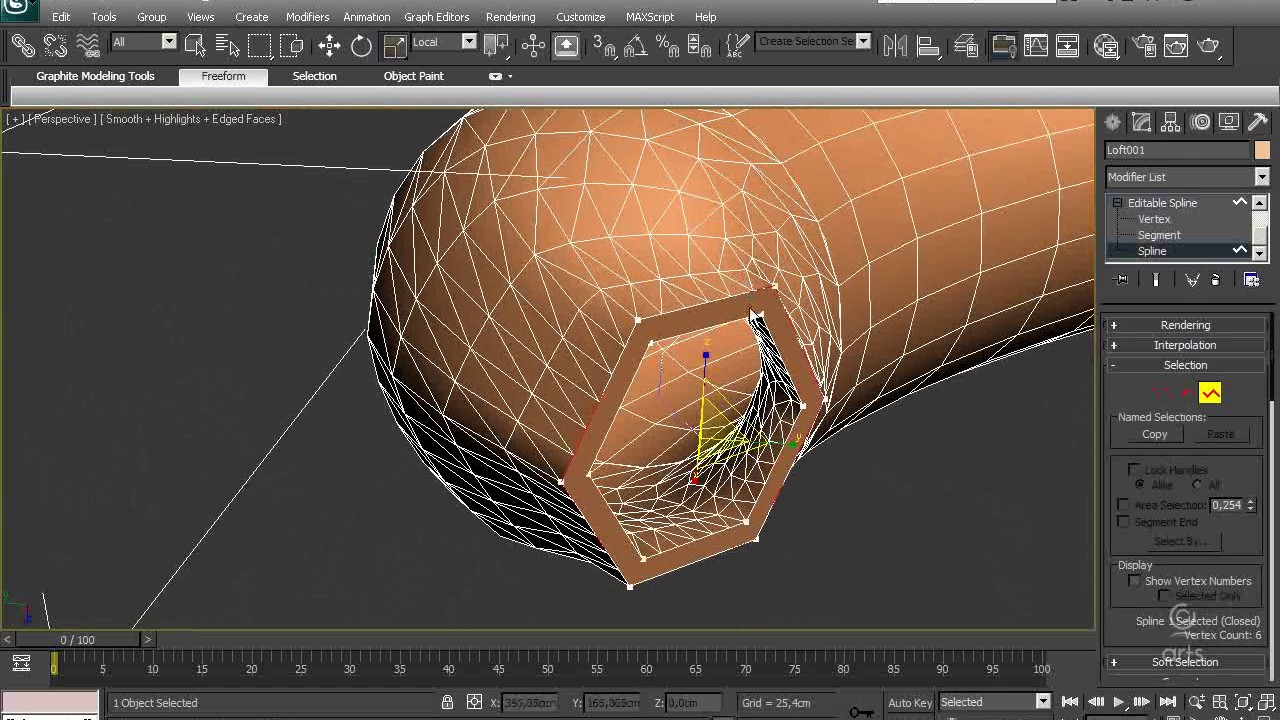Open Configure Modifier Sets
The height and width of the screenshot is (720, 1280).
tap(1251, 280)
